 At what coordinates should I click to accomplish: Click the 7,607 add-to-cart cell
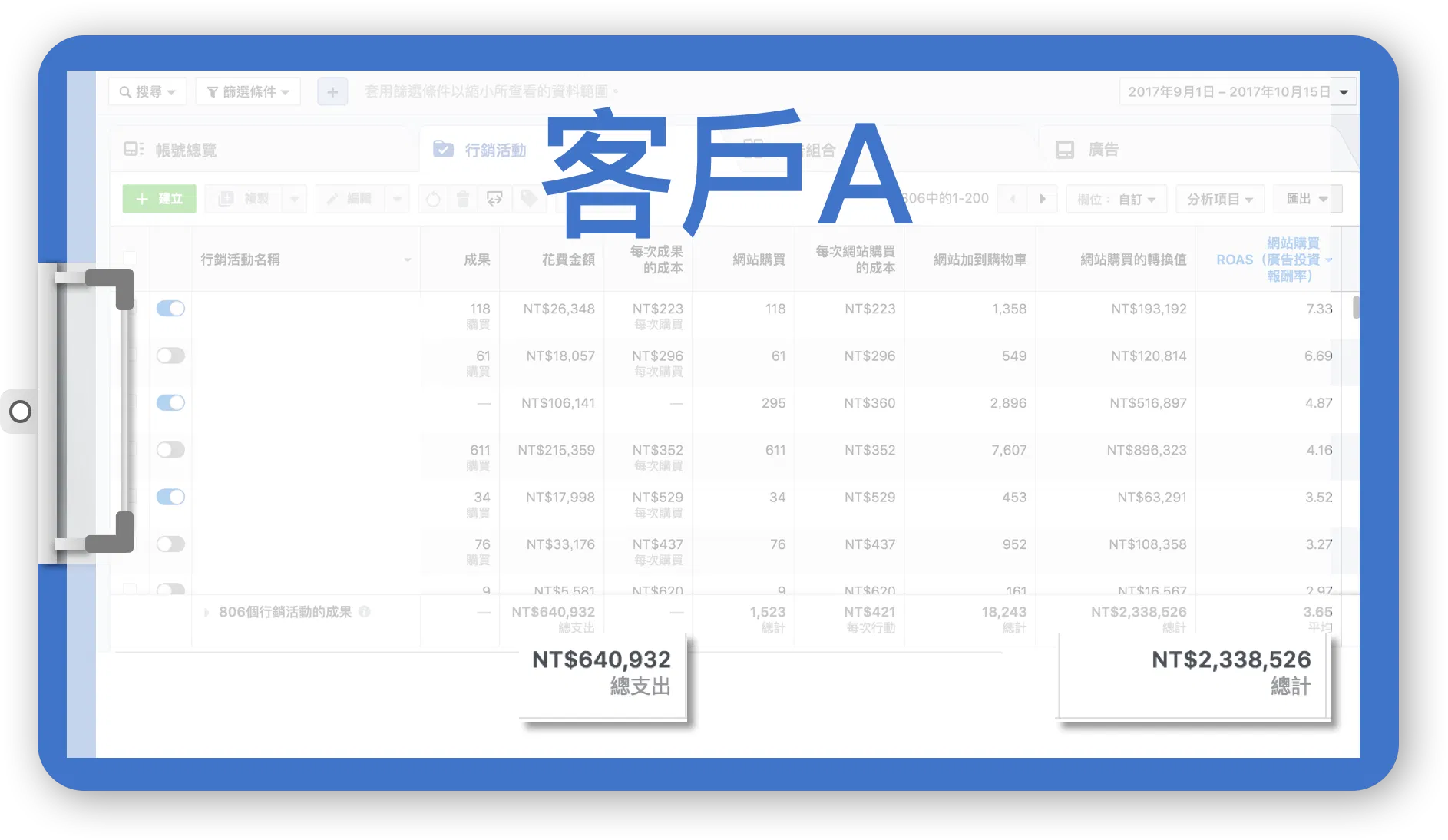(x=1009, y=450)
